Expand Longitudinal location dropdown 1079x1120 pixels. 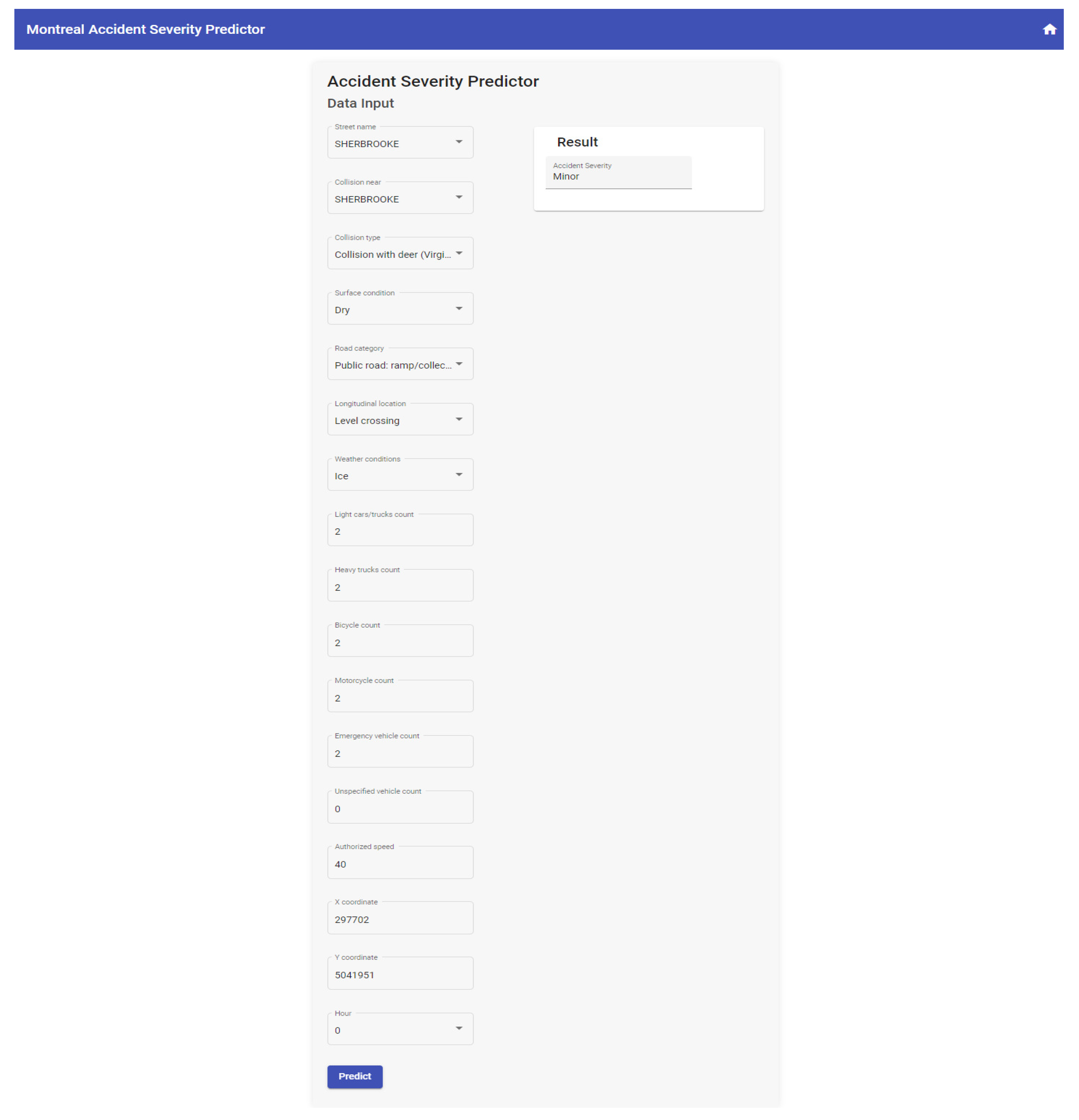pos(400,420)
